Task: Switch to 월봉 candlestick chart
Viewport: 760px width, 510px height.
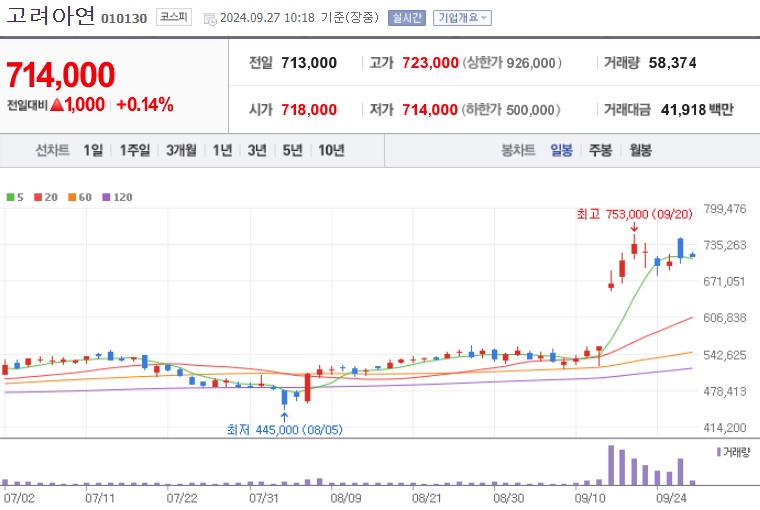Action: pos(640,150)
